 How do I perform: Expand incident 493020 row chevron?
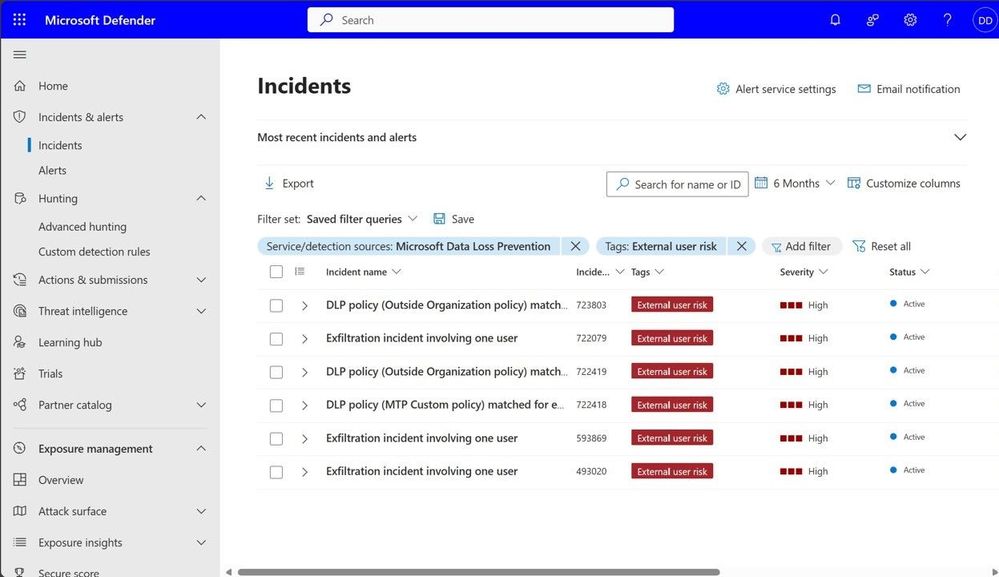point(305,472)
